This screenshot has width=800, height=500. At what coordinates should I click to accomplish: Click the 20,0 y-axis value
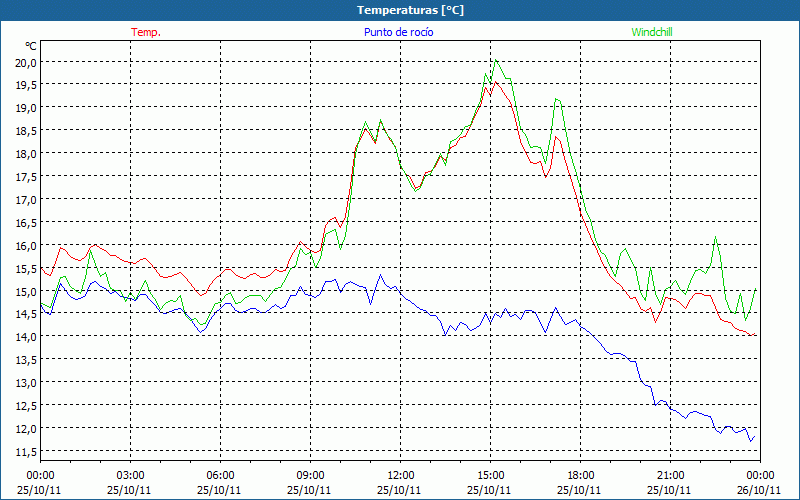click(27, 62)
